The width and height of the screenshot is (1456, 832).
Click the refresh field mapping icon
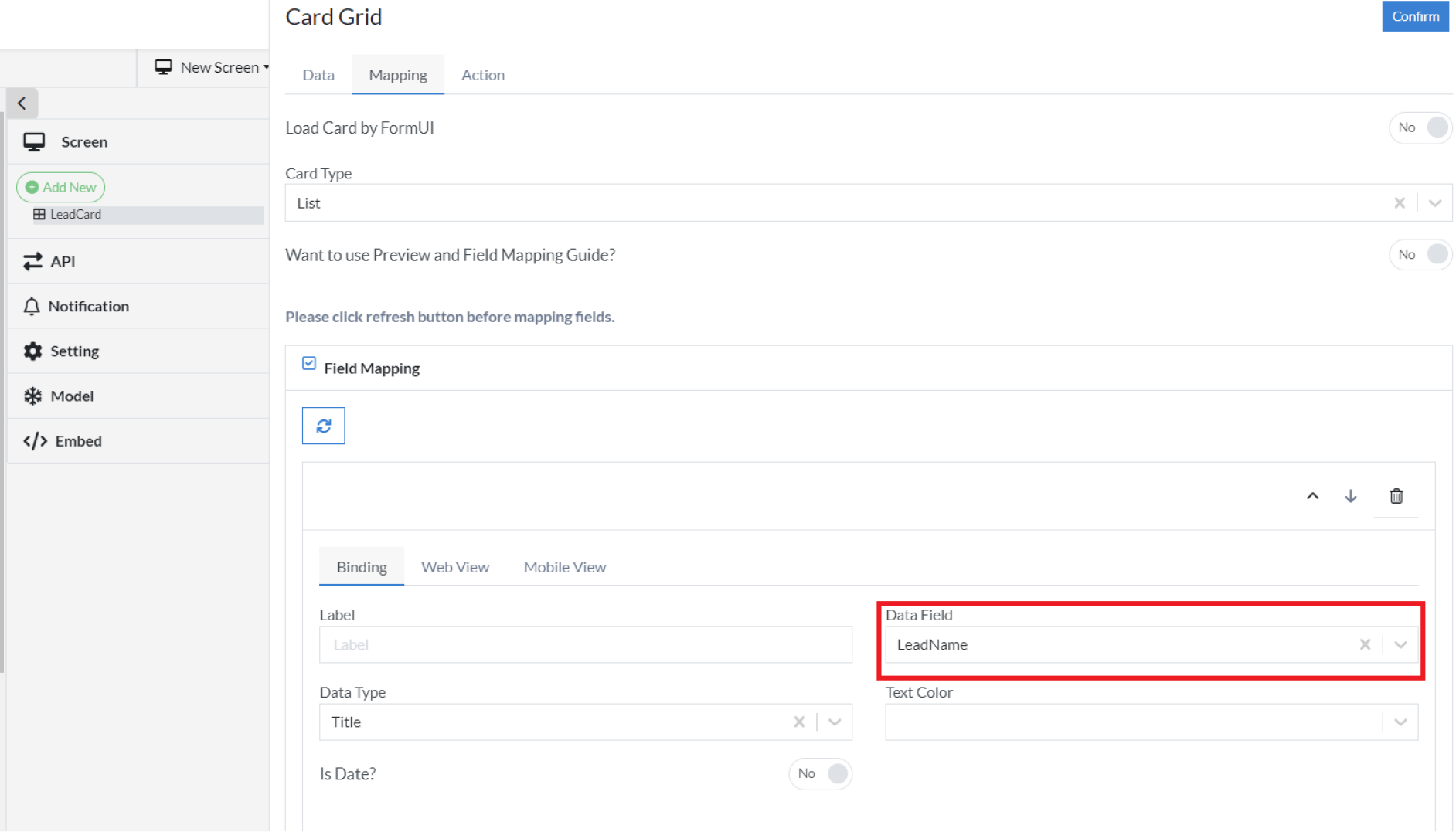coord(323,426)
